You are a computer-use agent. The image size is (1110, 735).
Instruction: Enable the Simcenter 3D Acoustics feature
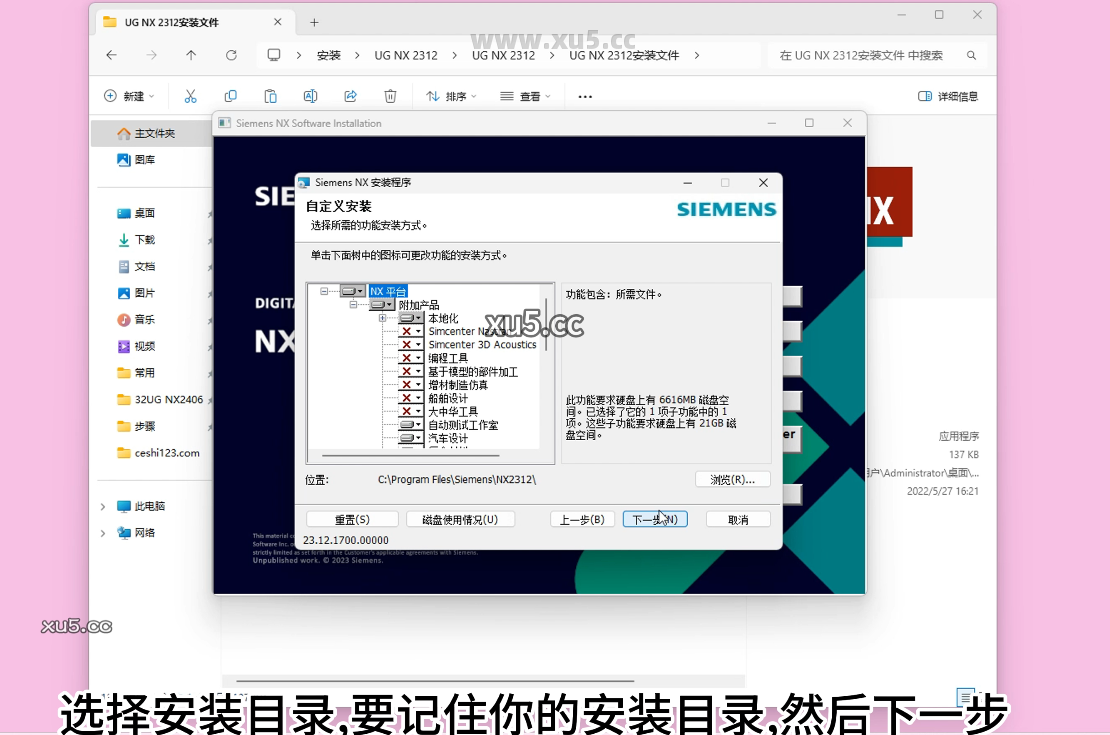[410, 344]
